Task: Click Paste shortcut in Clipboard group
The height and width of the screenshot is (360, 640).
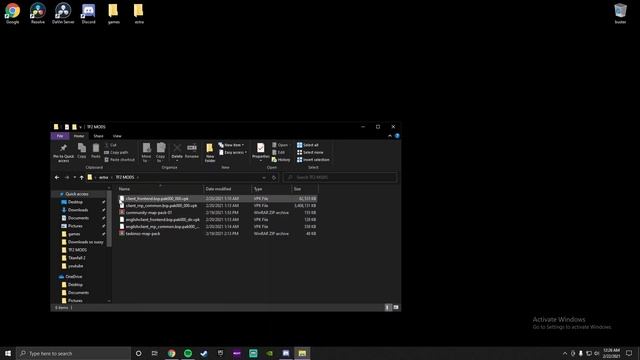Action: pos(120,160)
